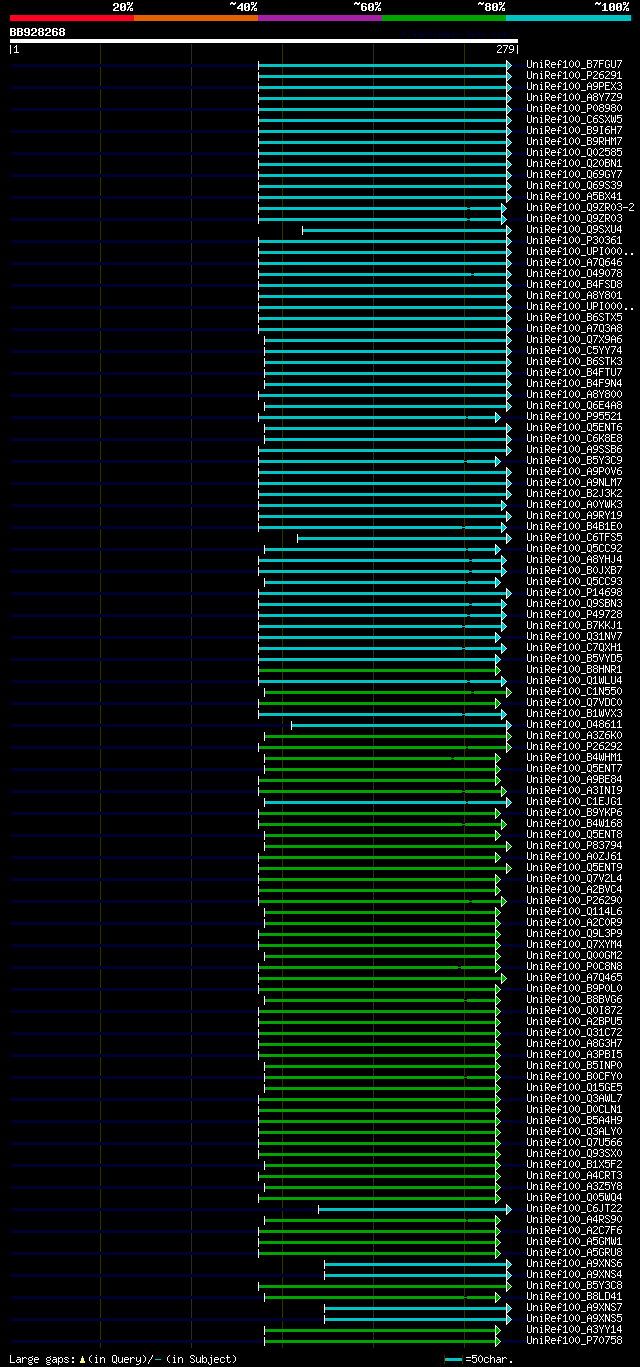Select the UniRef100_Q9L3P9 label
Viewport: 640px width, 1367px height.
click(574, 933)
